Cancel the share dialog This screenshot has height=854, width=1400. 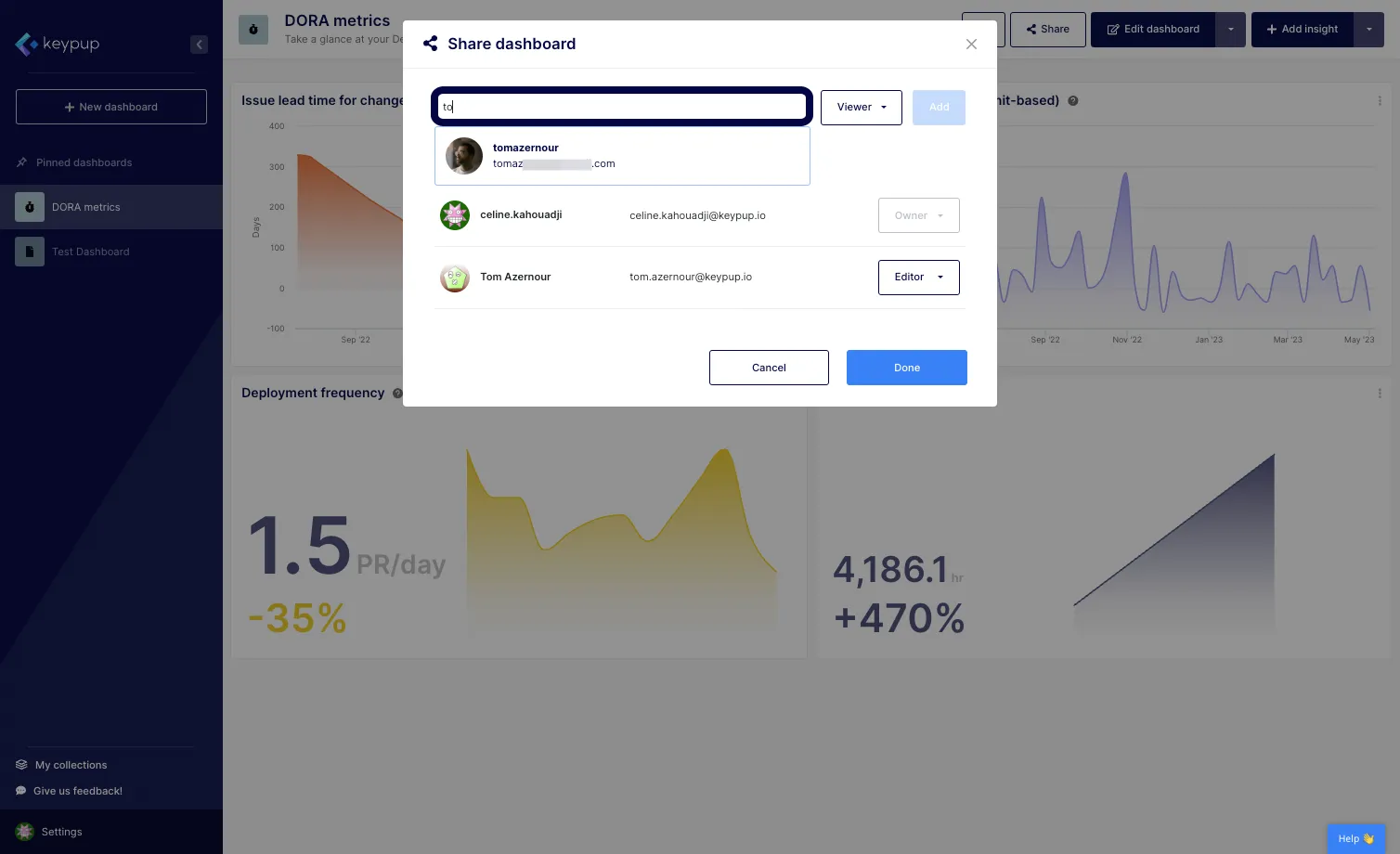coord(769,368)
